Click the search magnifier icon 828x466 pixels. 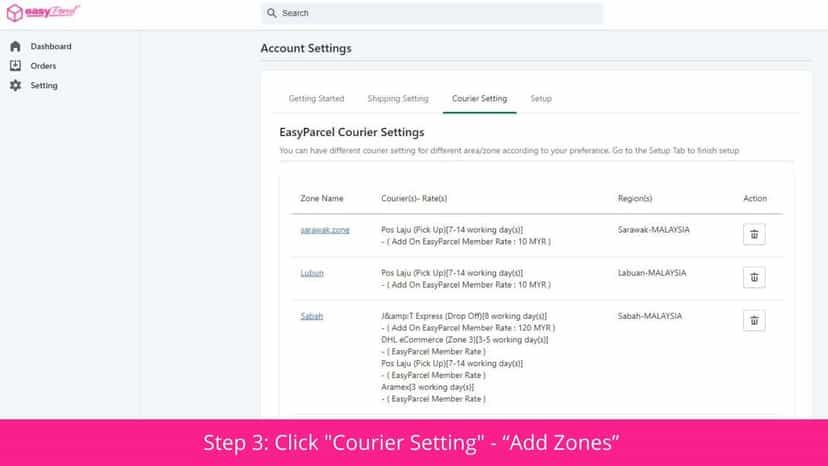271,13
